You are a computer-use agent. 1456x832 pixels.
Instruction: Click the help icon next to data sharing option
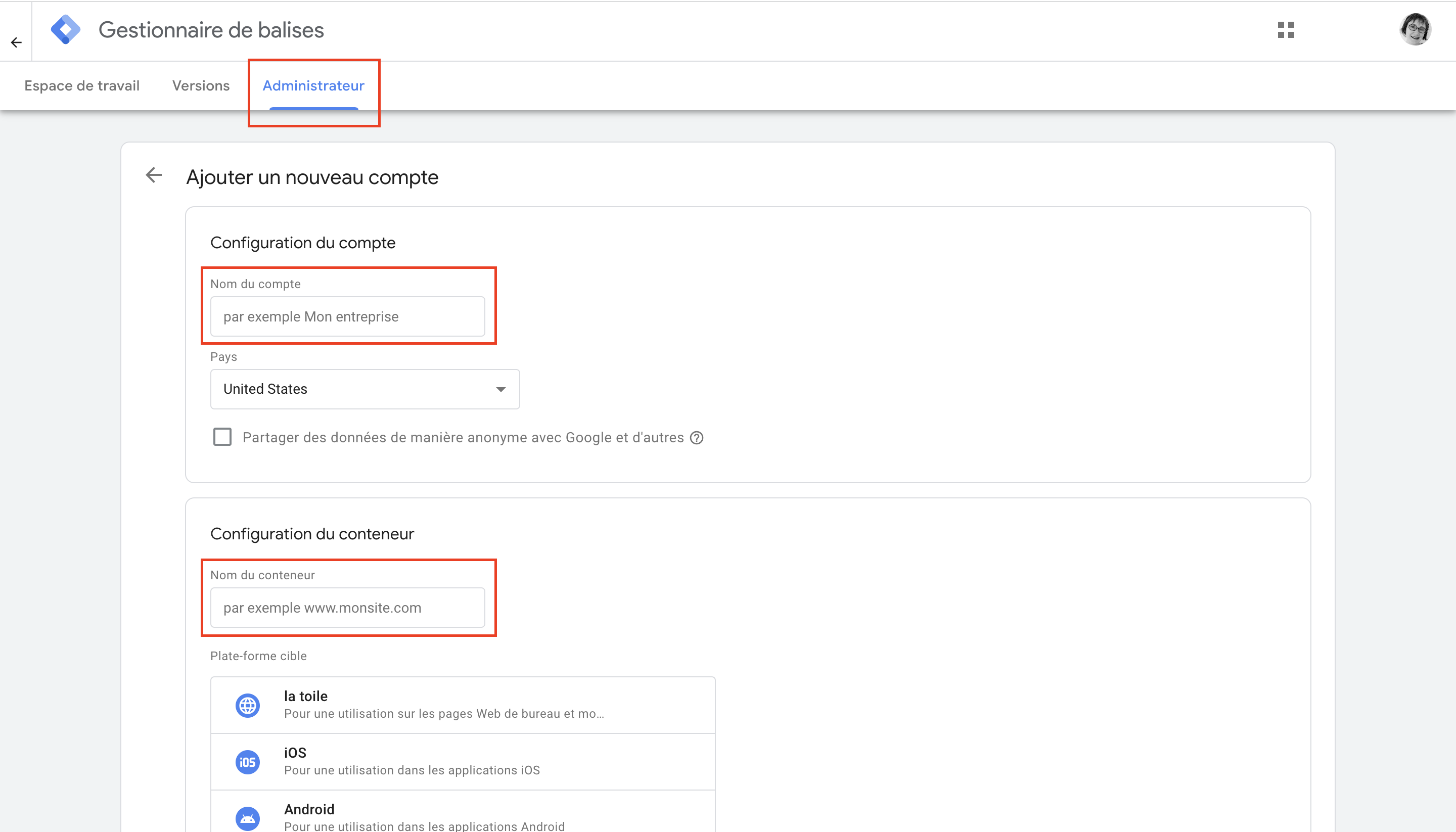click(x=697, y=438)
